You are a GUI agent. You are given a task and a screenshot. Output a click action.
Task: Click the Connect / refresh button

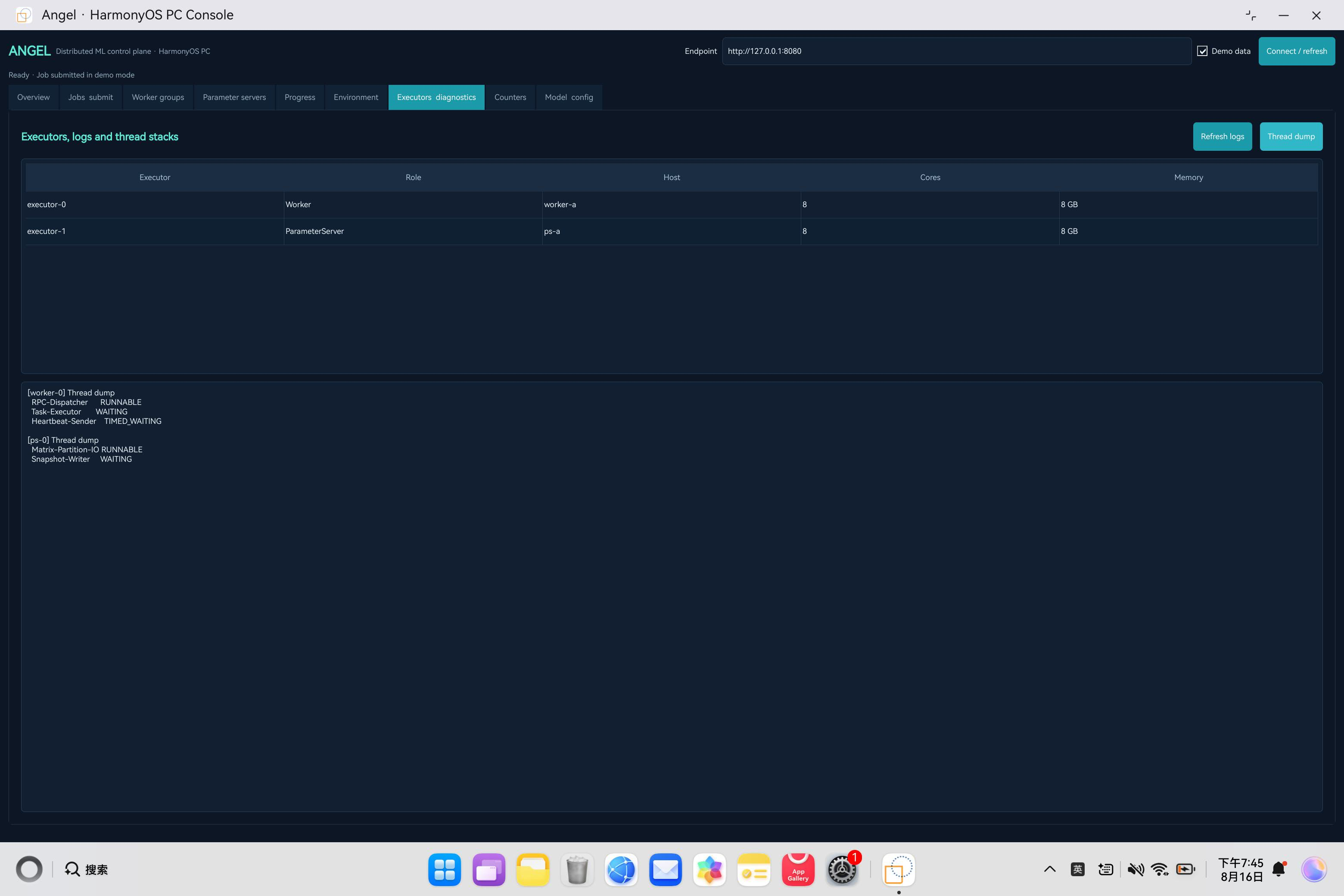[x=1297, y=51]
